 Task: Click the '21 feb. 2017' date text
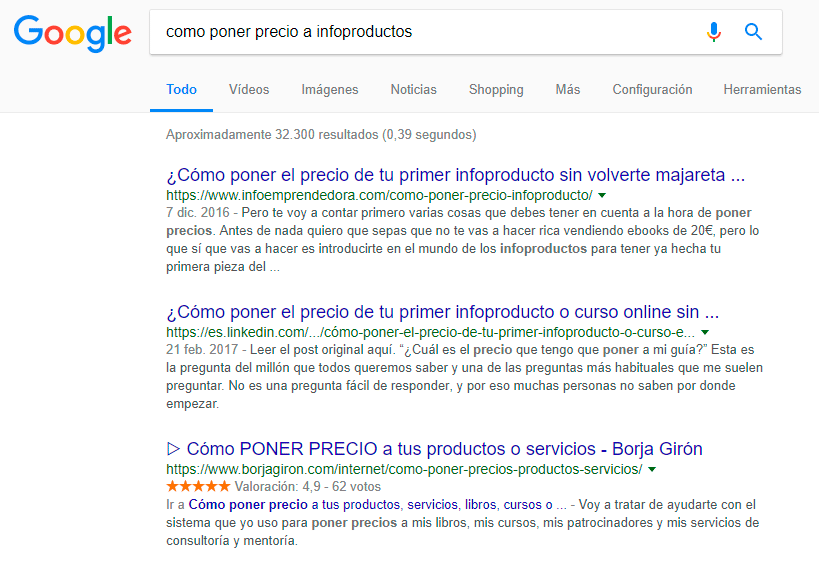point(202,350)
